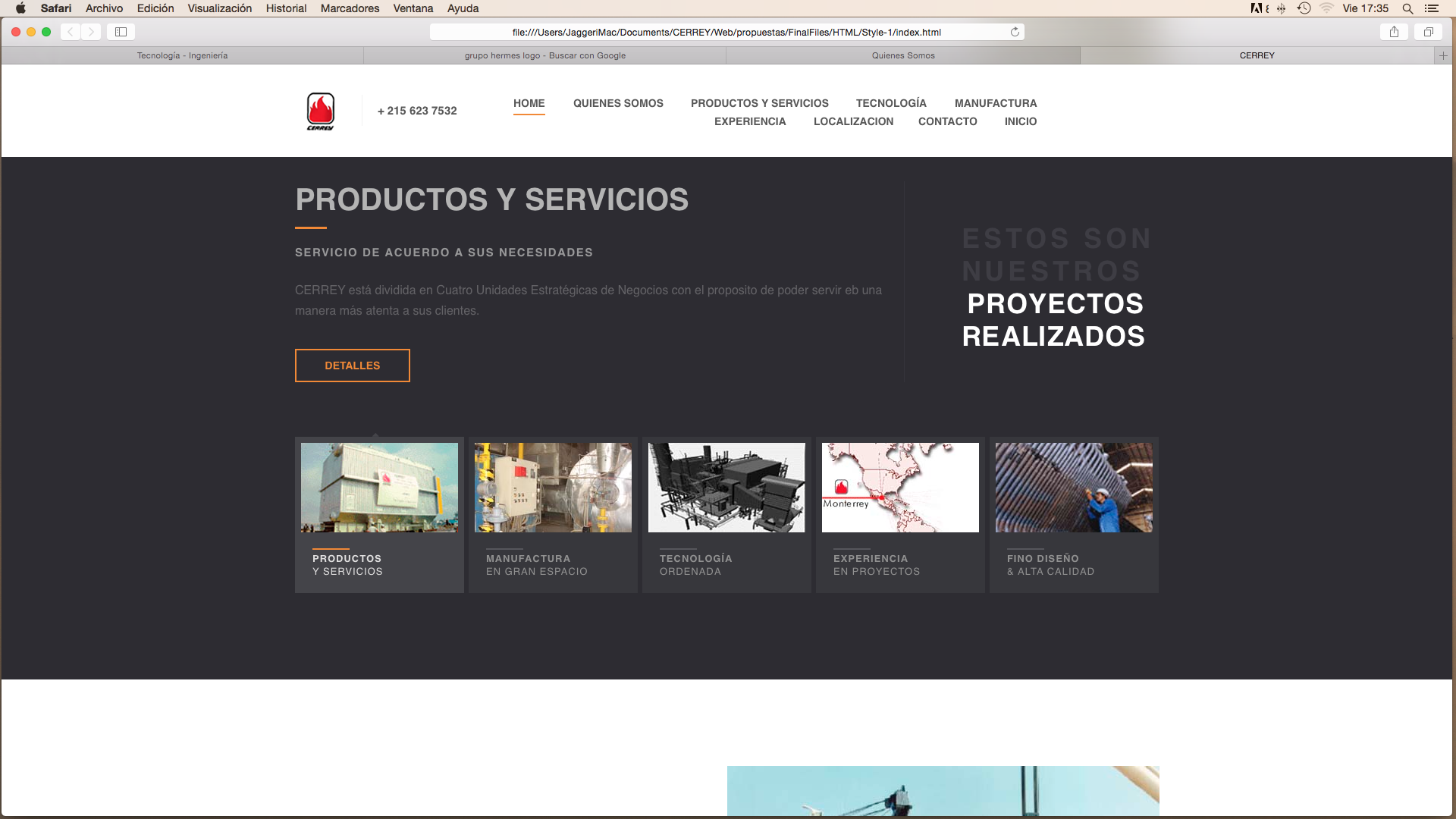
Task: Switch to the Quienes Somos tab
Action: pyautogui.click(x=902, y=55)
